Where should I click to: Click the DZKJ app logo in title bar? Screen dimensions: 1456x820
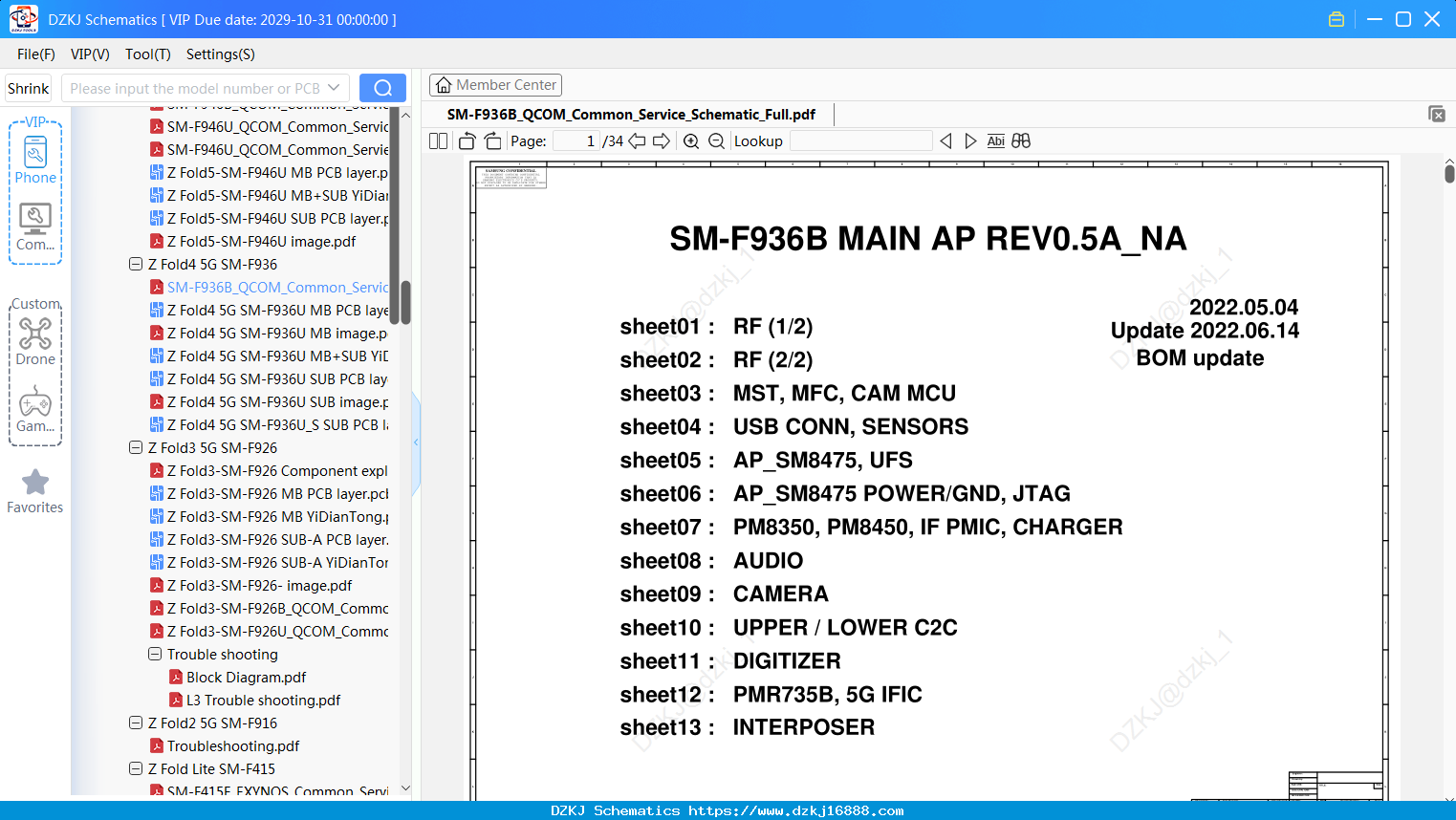pyautogui.click(x=23, y=19)
